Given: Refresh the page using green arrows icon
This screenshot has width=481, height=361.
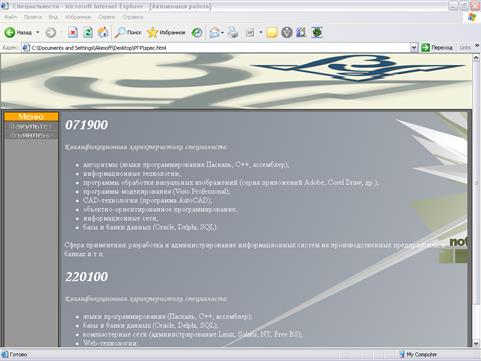Looking at the screenshot, I should click(88, 32).
